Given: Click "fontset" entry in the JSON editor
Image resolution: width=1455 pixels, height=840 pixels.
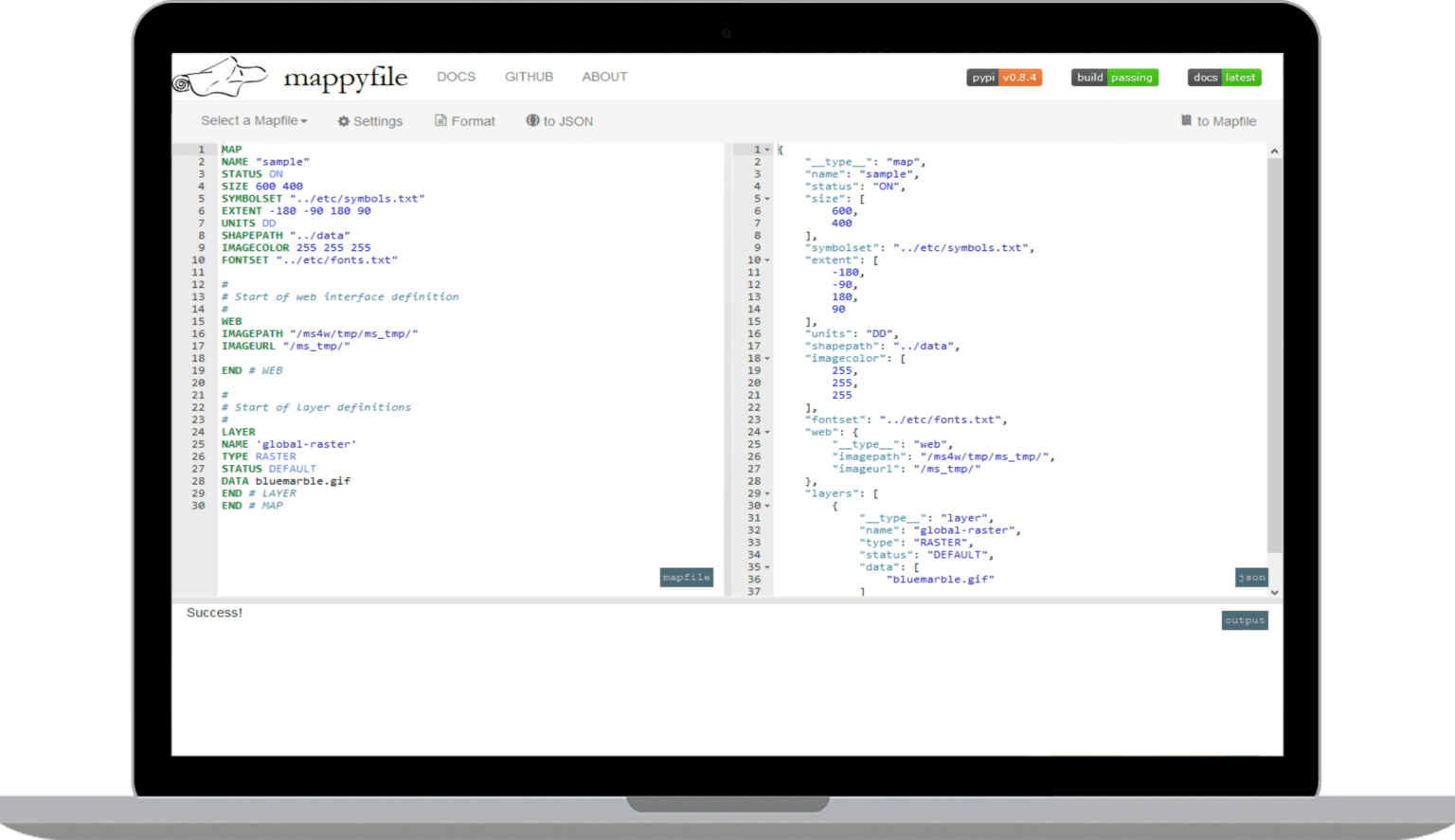Looking at the screenshot, I should click(907, 420).
